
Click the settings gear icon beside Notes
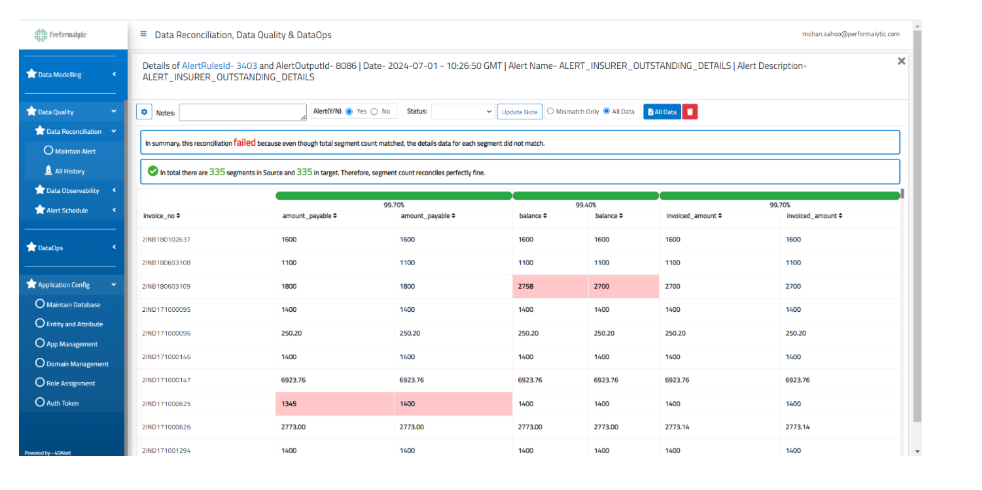point(144,112)
